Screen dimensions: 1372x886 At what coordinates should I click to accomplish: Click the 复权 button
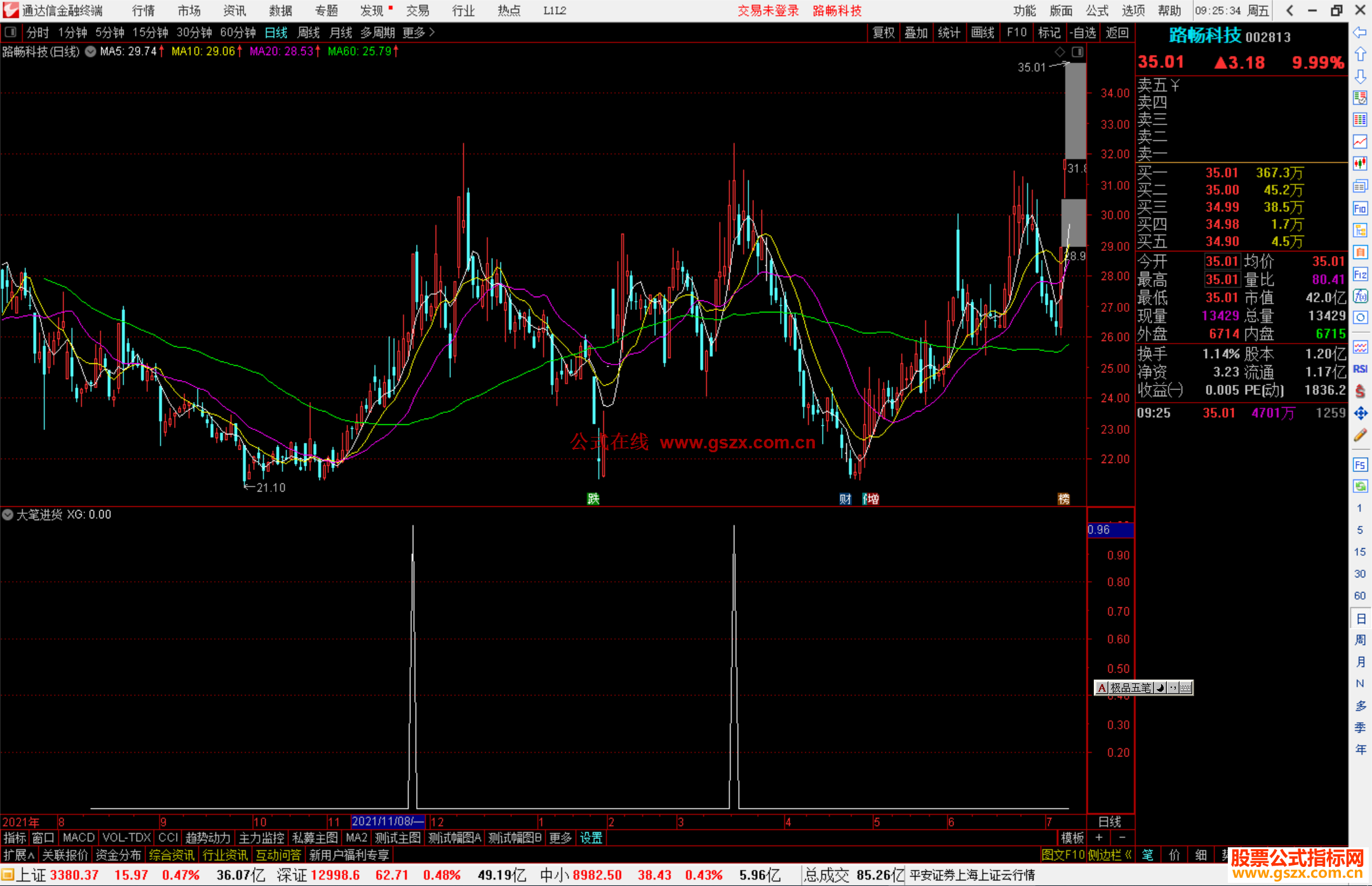coord(884,32)
